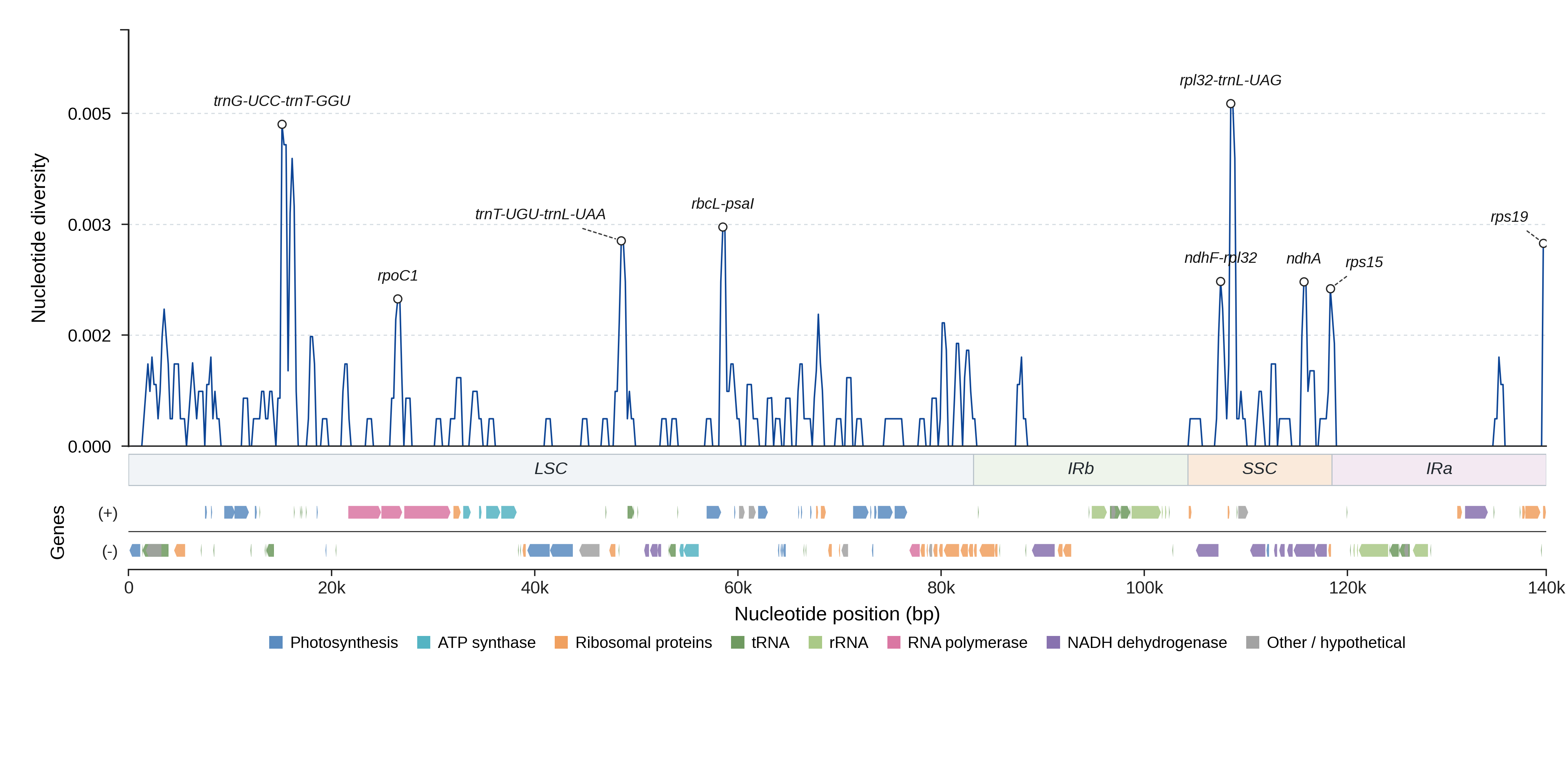Click the IRa region bar

[1439, 469]
